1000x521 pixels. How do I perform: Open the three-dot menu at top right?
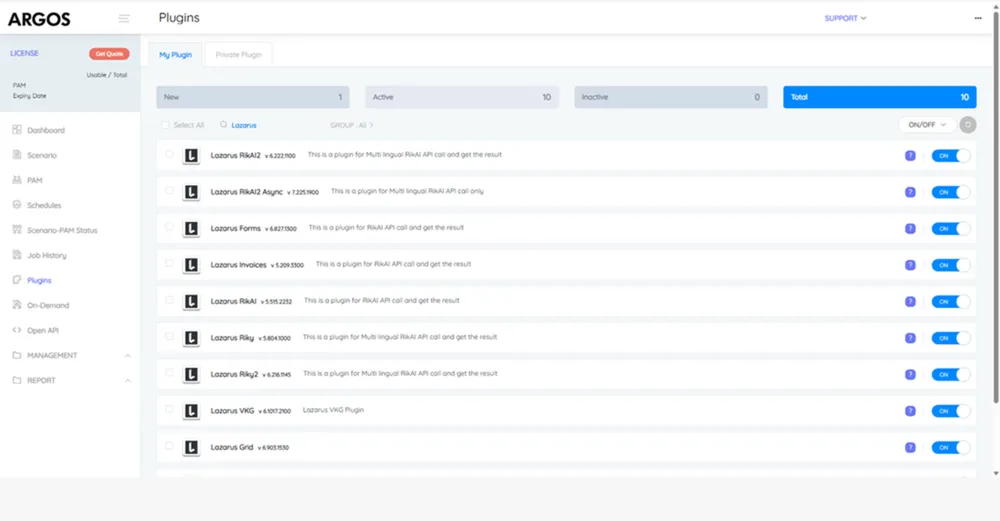tap(978, 18)
